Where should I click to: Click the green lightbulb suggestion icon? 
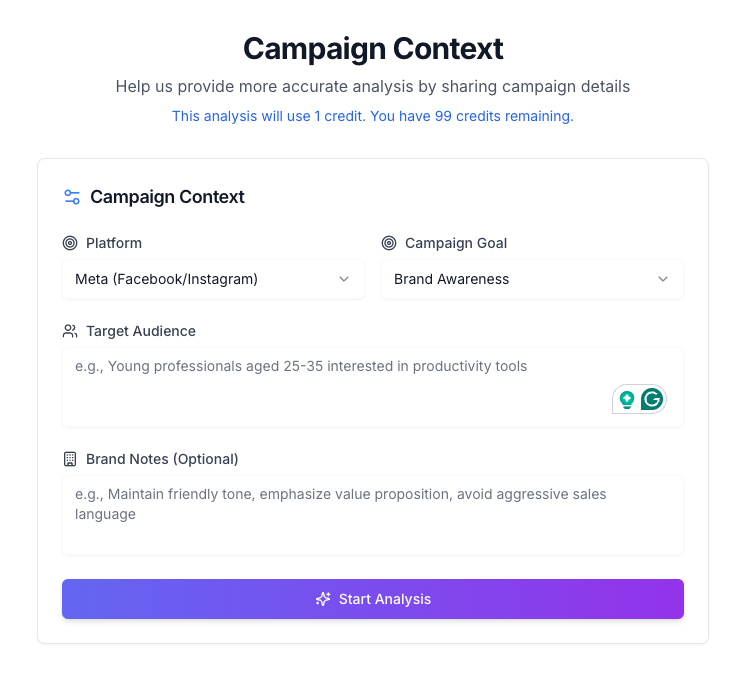pyautogui.click(x=627, y=400)
